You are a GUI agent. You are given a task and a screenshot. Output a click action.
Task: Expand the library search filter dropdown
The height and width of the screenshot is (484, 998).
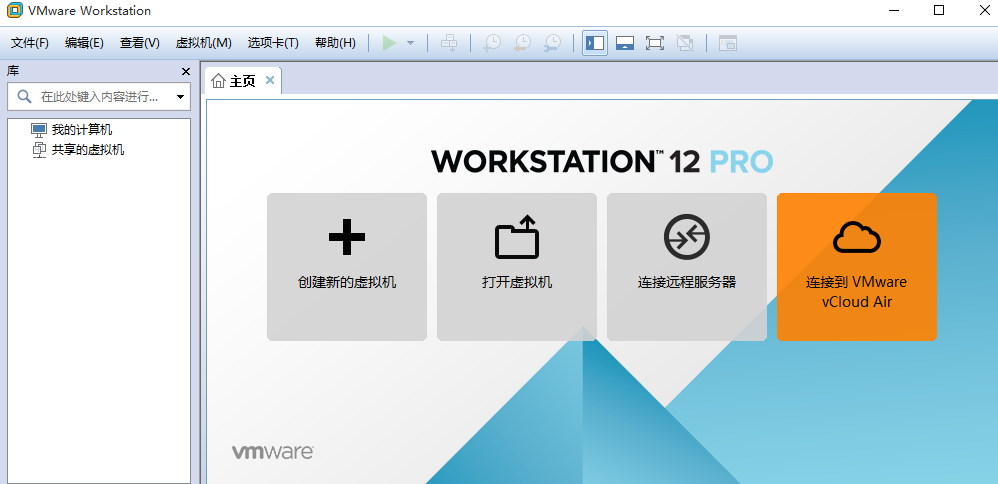pos(180,97)
